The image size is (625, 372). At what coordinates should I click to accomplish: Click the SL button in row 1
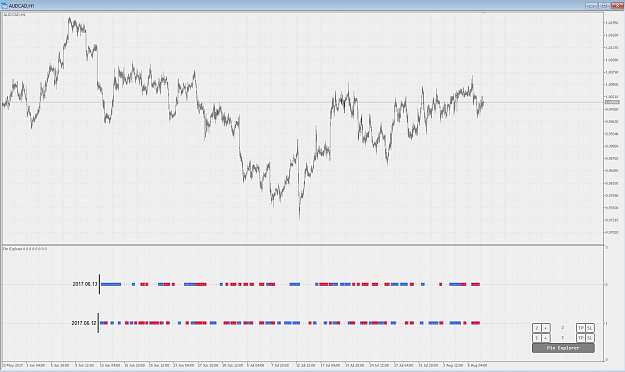(x=590, y=338)
